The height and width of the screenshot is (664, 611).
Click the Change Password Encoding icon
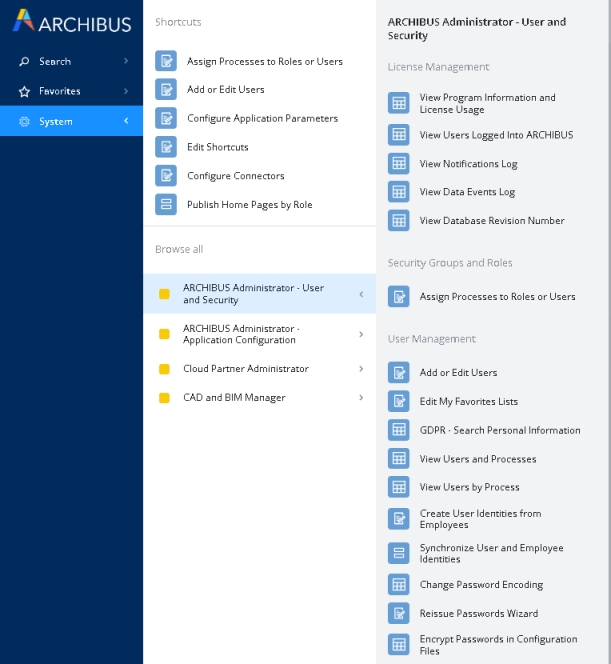[399, 585]
